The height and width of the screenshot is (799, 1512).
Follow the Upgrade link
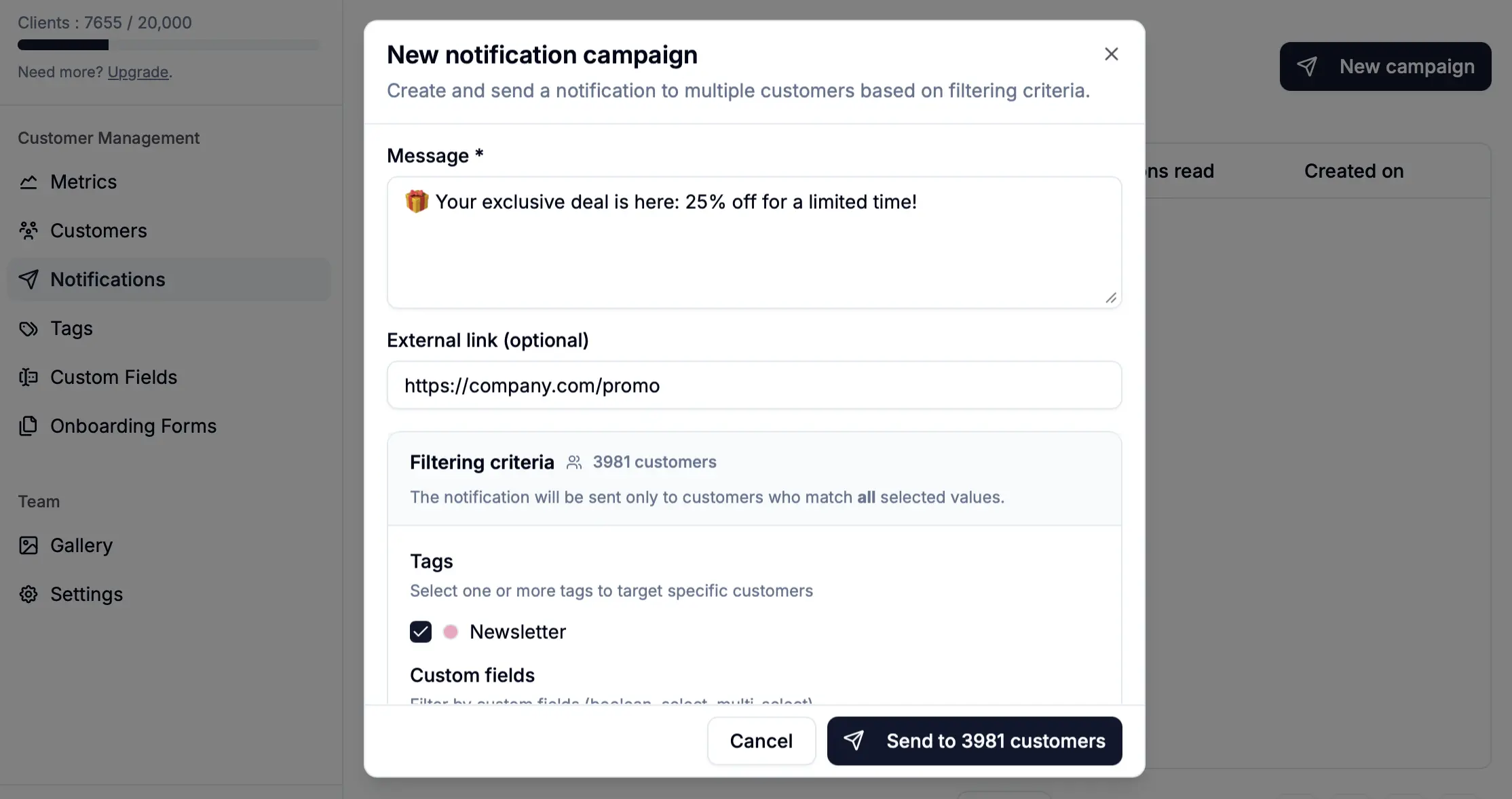pos(138,72)
